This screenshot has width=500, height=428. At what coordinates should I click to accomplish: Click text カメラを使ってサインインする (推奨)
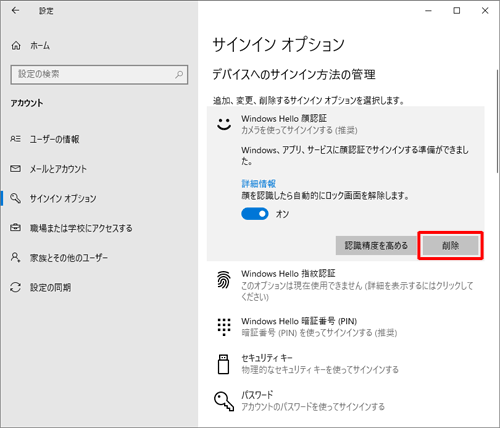click(299, 130)
